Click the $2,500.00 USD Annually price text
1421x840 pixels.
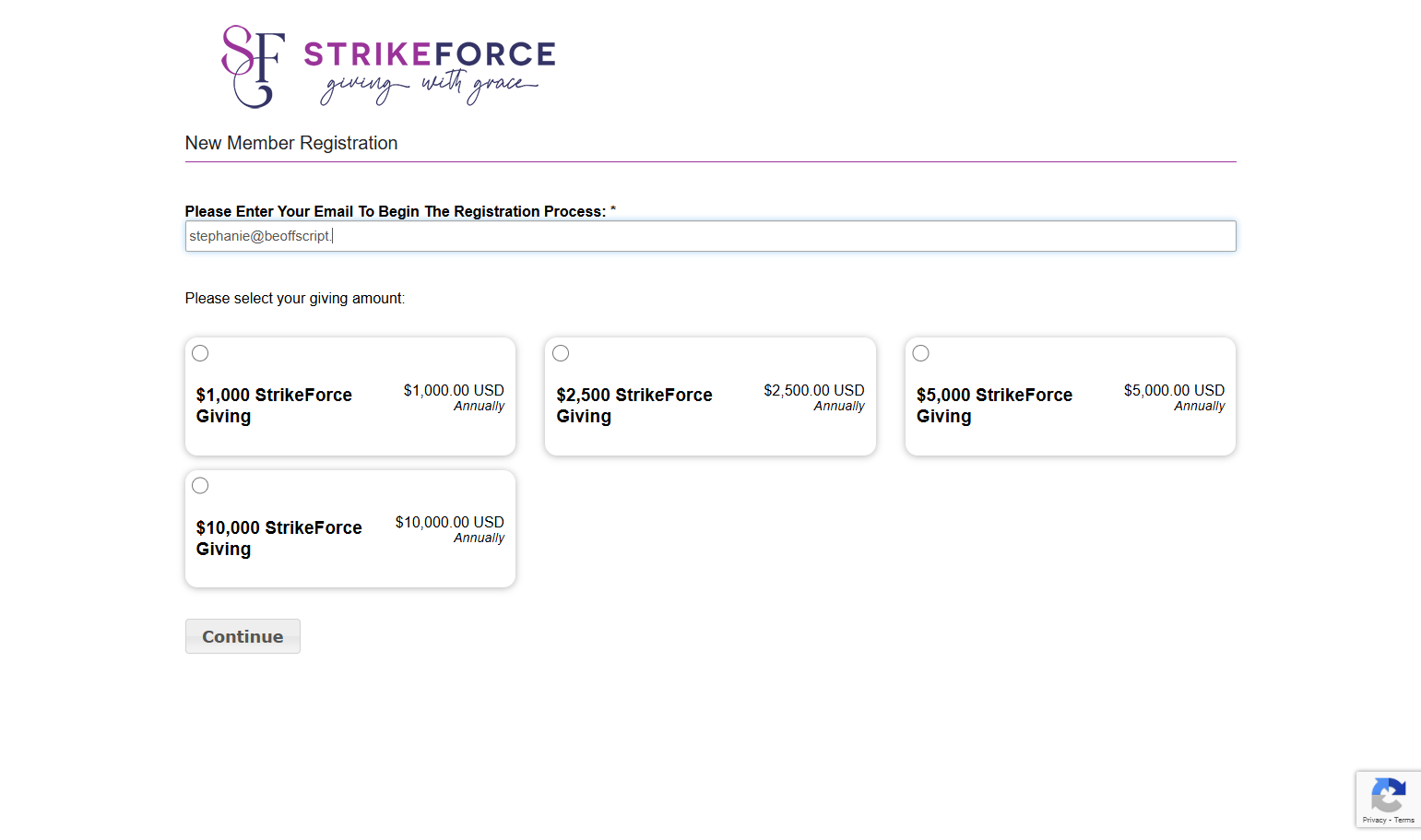(814, 397)
